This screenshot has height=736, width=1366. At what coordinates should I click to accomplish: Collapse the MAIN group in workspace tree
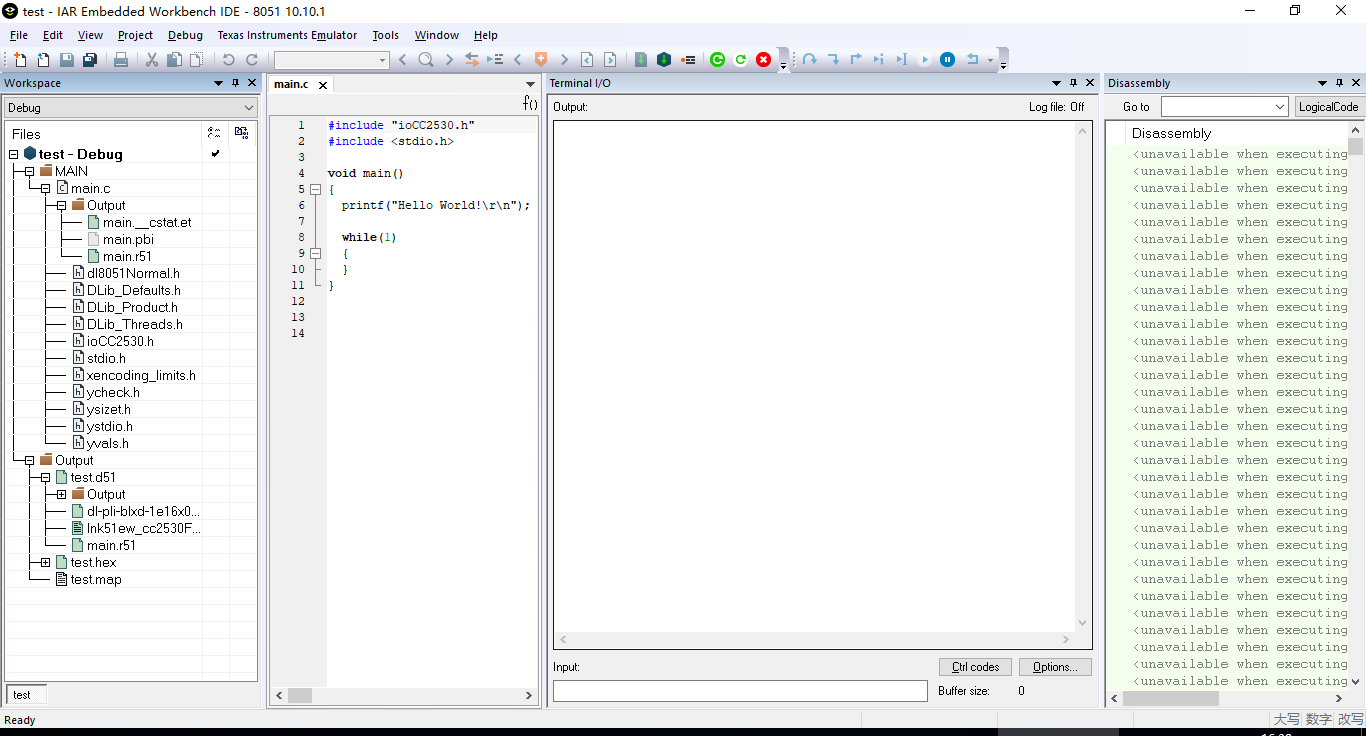pyautogui.click(x=30, y=171)
